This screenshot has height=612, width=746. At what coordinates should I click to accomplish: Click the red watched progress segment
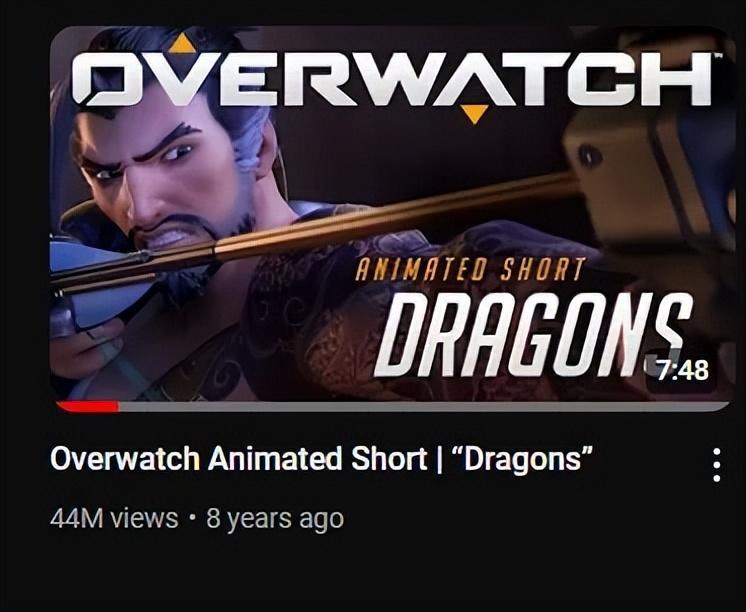click(88, 406)
